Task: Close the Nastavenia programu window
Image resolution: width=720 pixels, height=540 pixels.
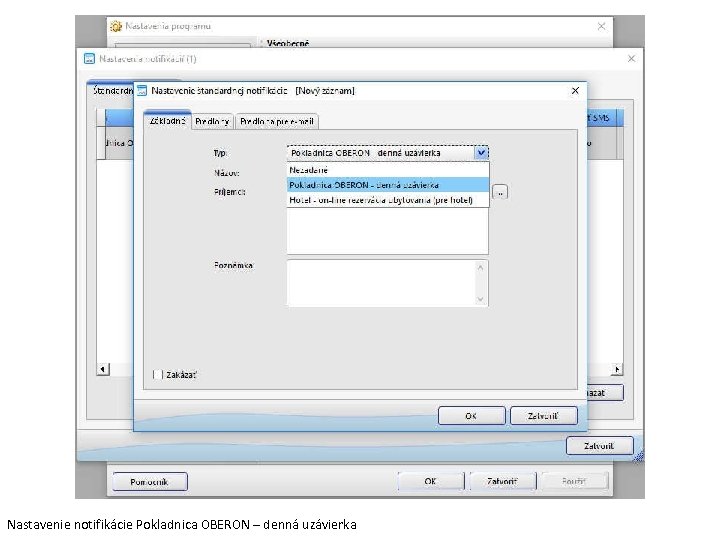Action: coord(602,27)
